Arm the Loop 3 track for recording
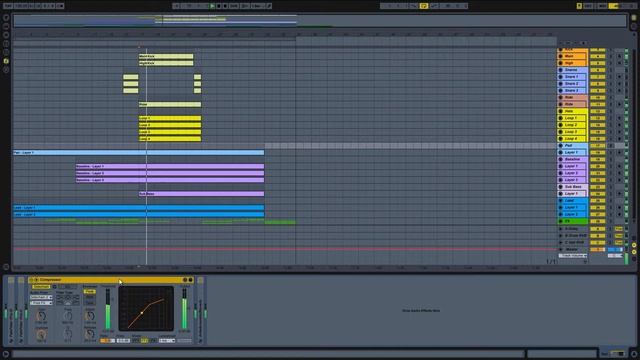Image resolution: width=640 pixels, height=360 pixels. [620, 132]
